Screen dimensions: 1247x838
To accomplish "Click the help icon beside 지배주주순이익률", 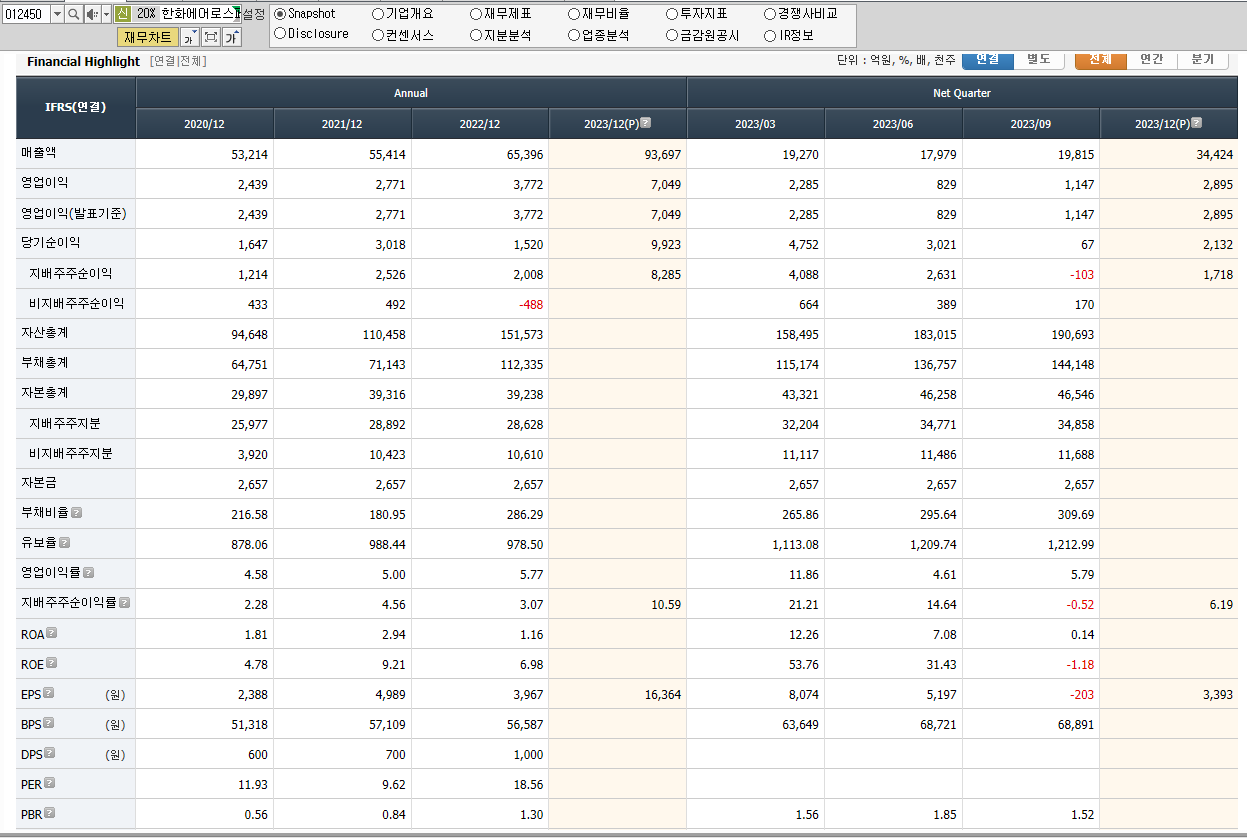I will tap(125, 602).
